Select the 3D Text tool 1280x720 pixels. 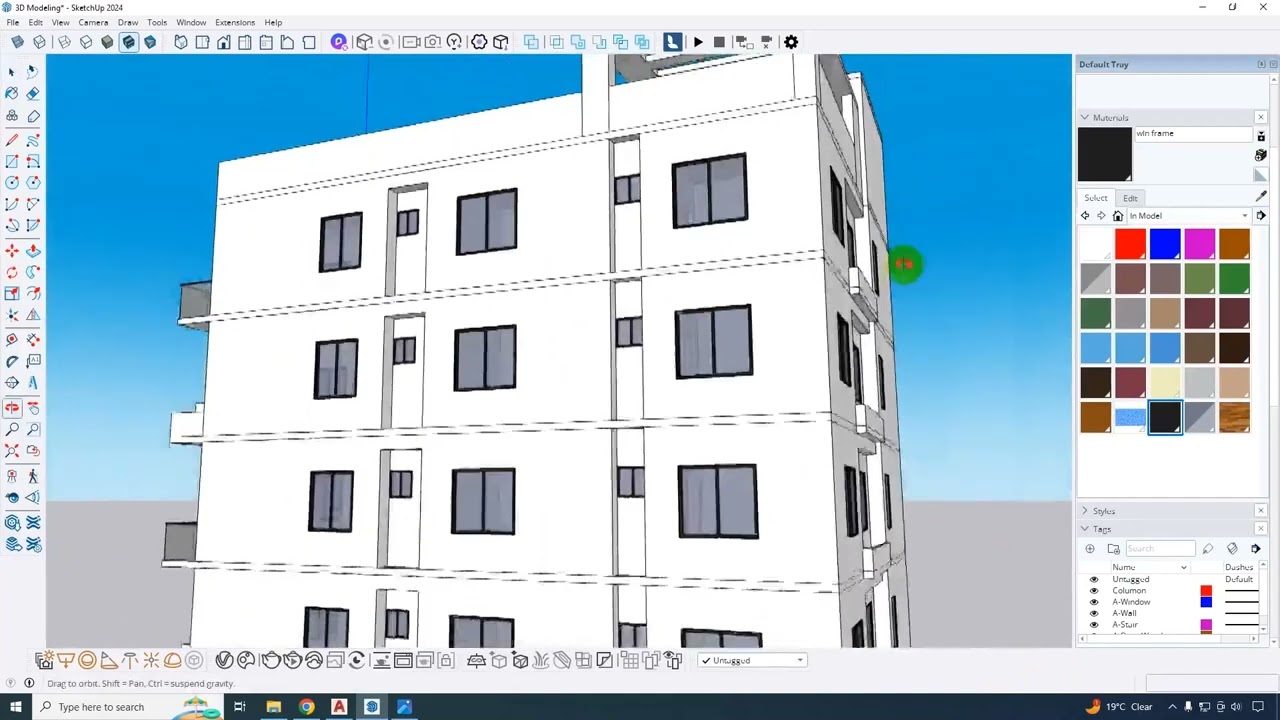33,383
